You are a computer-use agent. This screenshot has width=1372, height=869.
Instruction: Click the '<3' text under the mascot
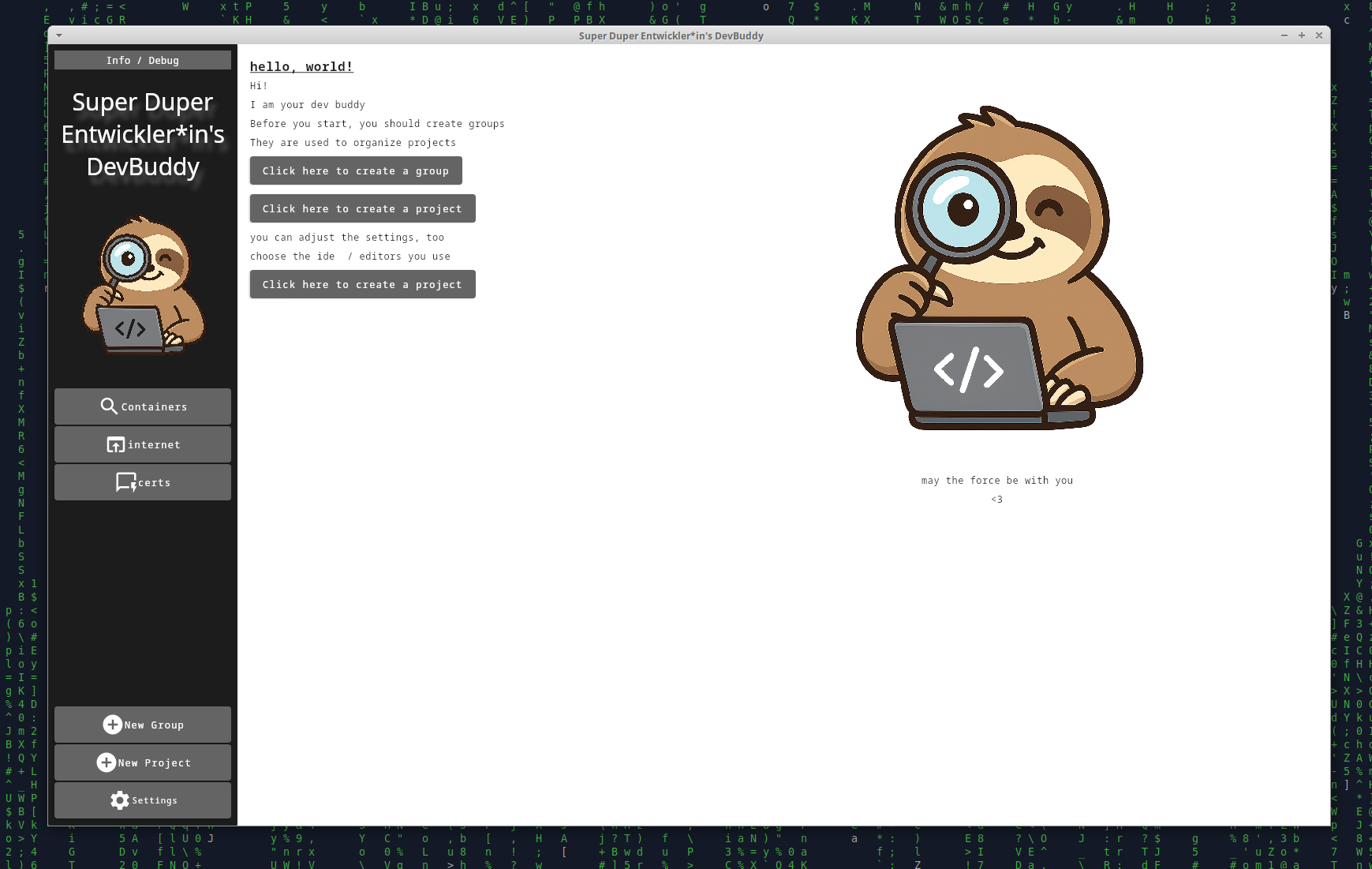coord(997,499)
